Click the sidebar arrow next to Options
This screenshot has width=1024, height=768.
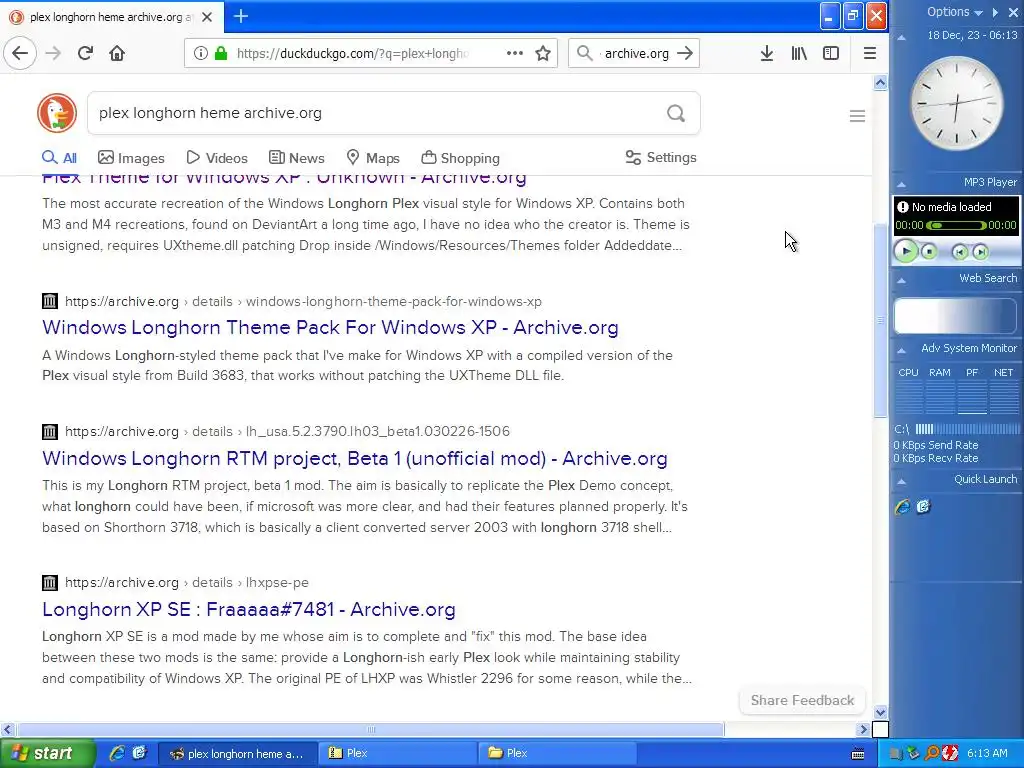(x=995, y=12)
